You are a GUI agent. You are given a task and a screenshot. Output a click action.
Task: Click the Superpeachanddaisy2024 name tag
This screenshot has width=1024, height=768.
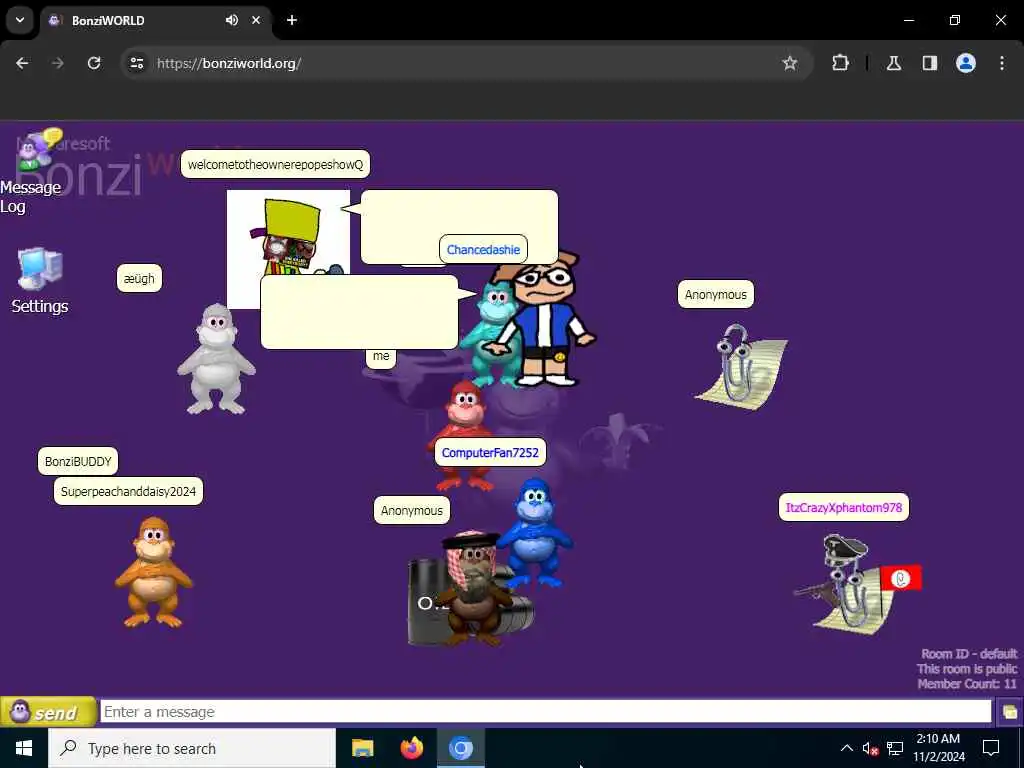pos(129,491)
